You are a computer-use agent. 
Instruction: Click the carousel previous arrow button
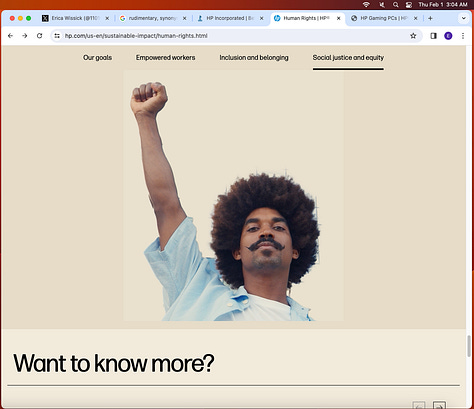pyautogui.click(x=419, y=405)
